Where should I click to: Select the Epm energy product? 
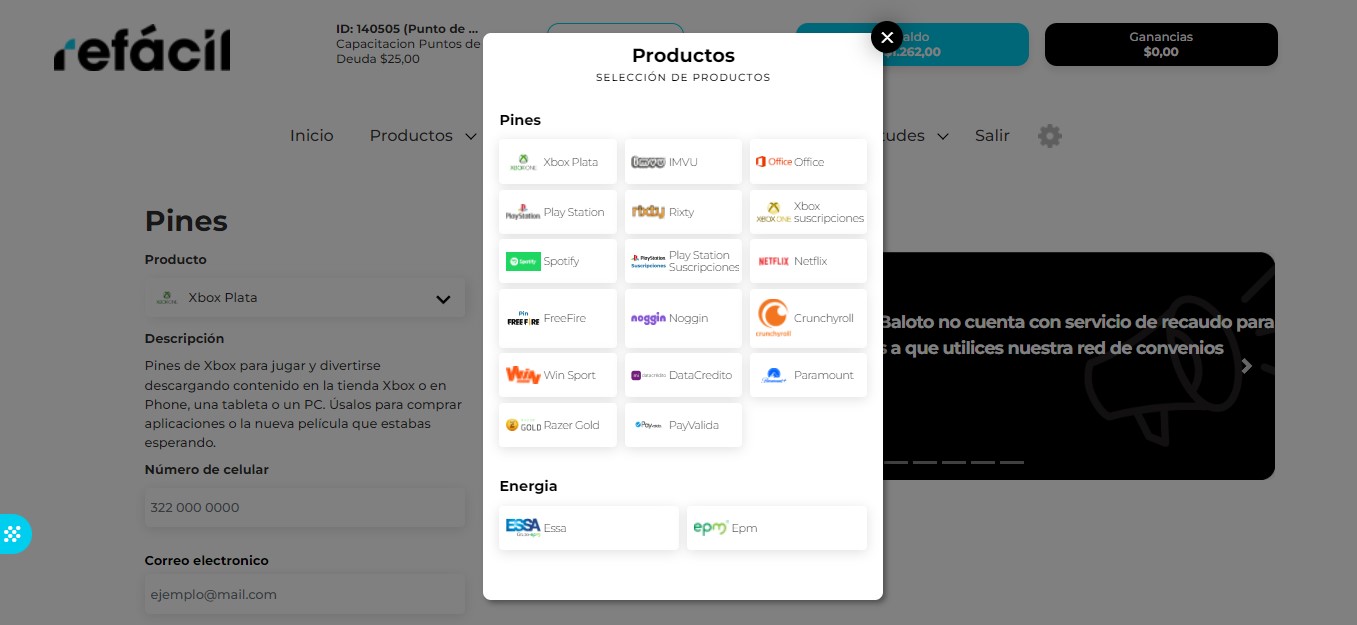tap(777, 528)
